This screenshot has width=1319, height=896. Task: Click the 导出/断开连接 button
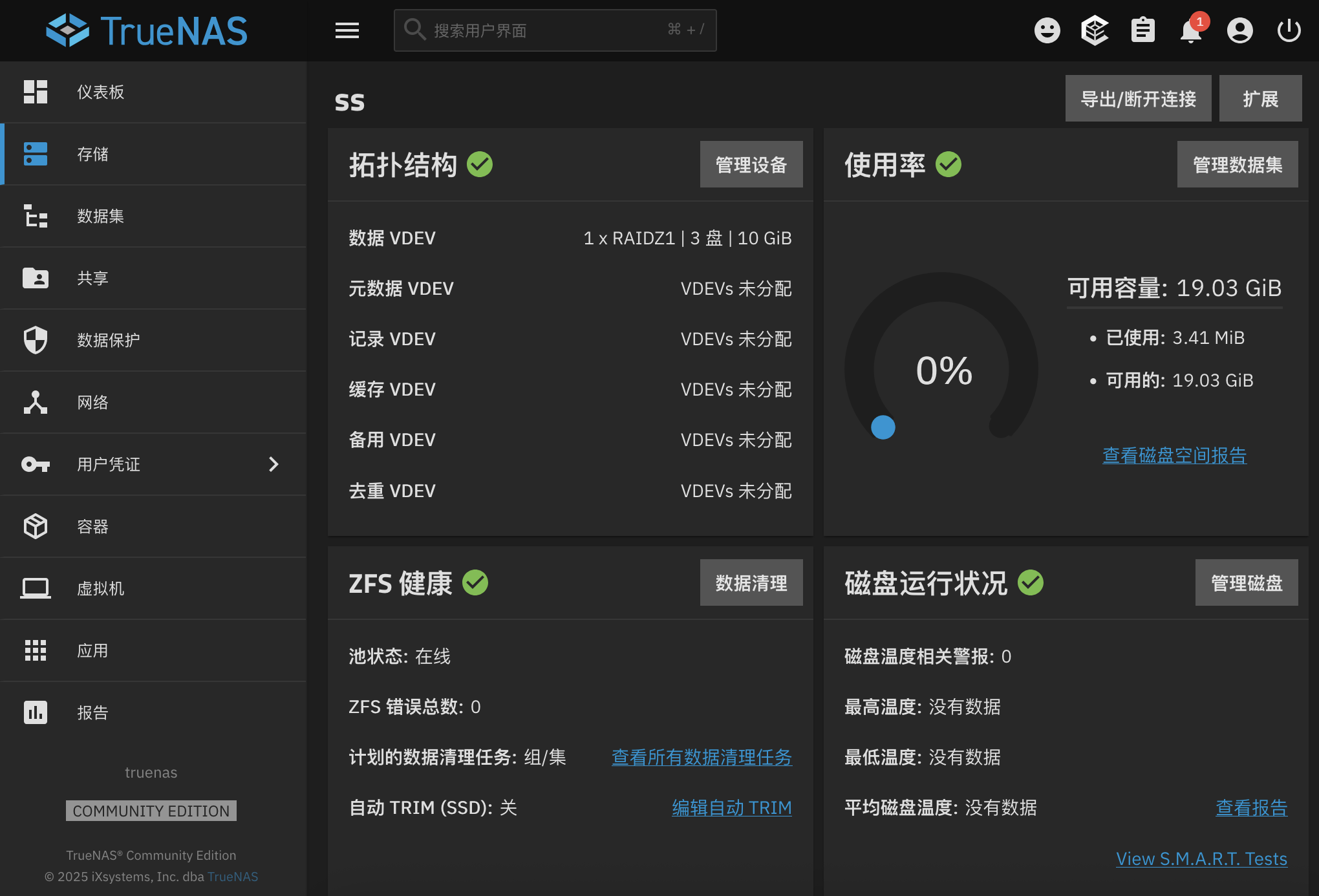[x=1138, y=99]
